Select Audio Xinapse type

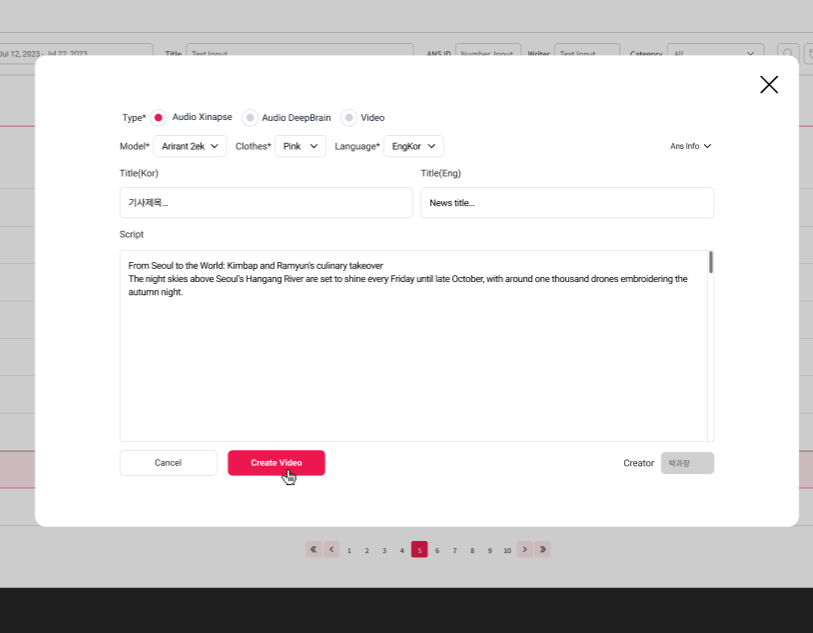pyautogui.click(x=159, y=117)
